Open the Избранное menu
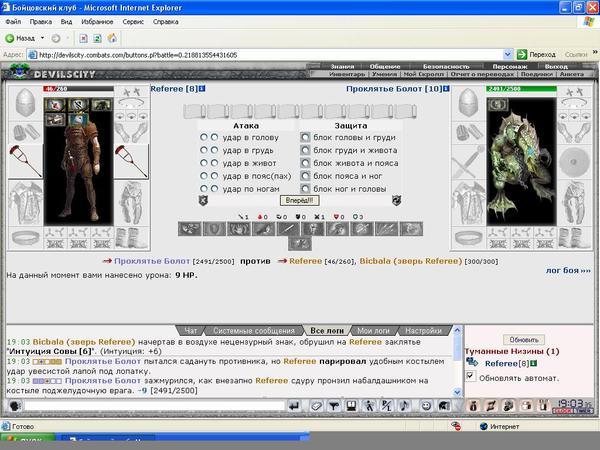Image resolution: width=600 pixels, height=450 pixels. click(x=97, y=22)
